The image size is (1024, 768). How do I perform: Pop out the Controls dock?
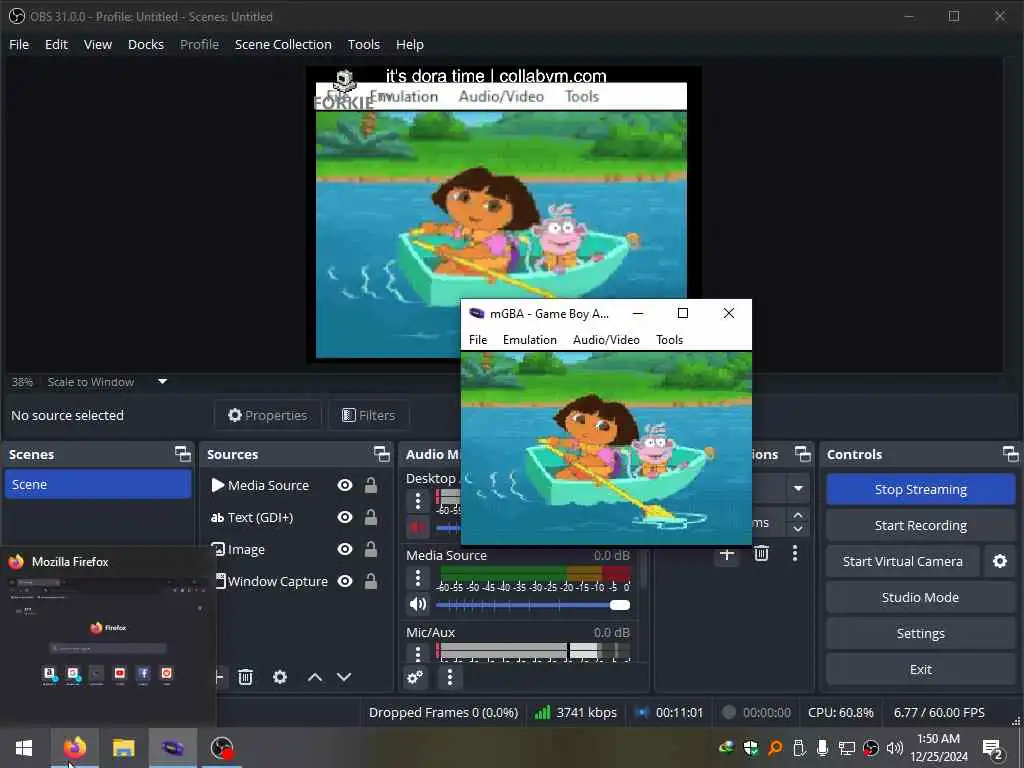click(x=1010, y=454)
